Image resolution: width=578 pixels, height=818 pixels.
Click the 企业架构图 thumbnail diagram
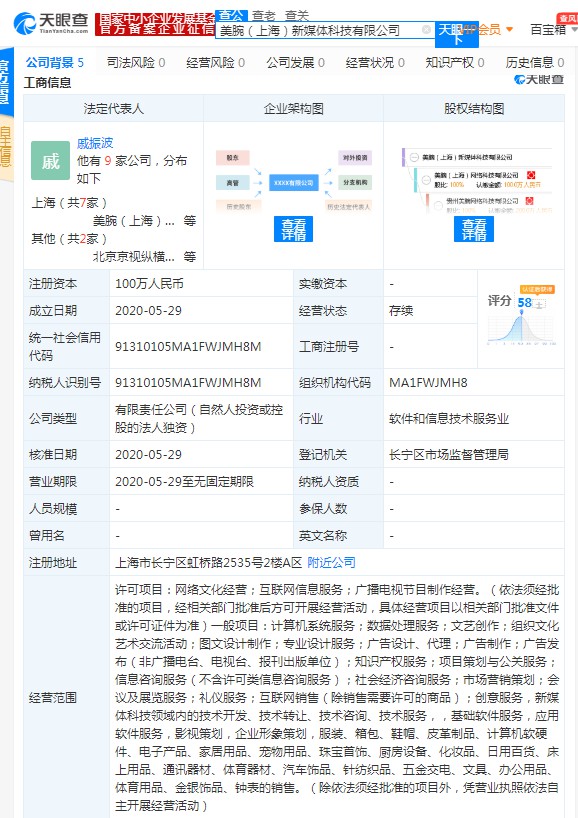(x=294, y=181)
